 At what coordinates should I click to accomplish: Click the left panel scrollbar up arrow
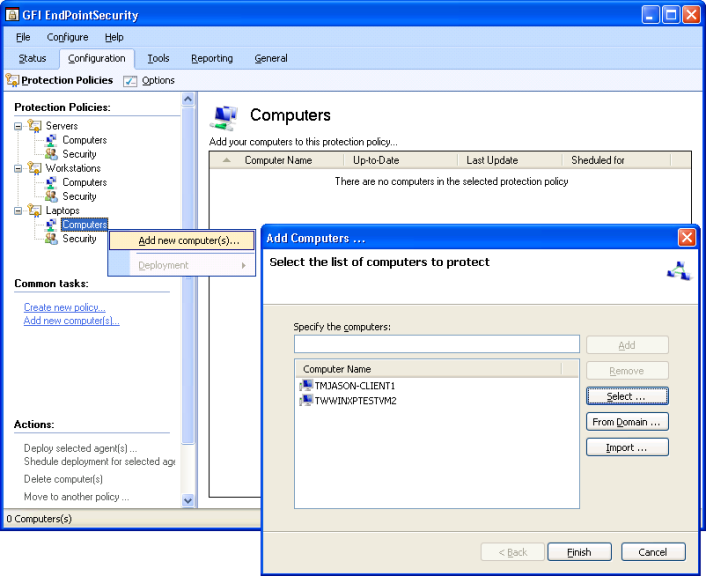188,99
